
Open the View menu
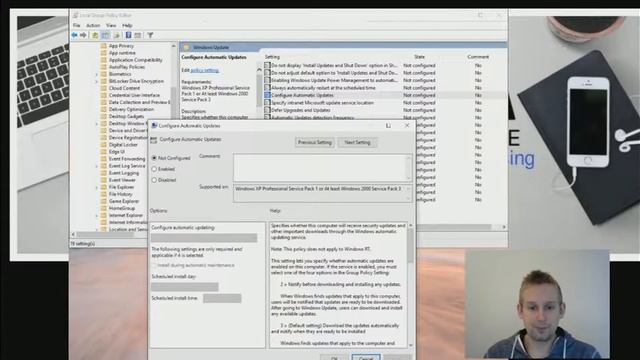[111, 25]
